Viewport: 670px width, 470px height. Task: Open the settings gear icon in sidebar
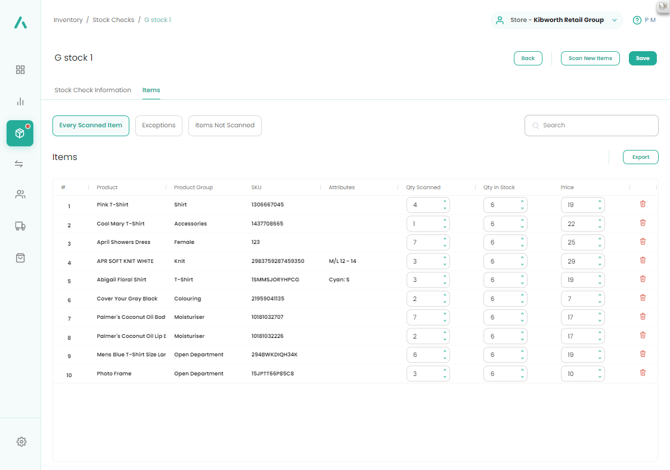point(21,441)
